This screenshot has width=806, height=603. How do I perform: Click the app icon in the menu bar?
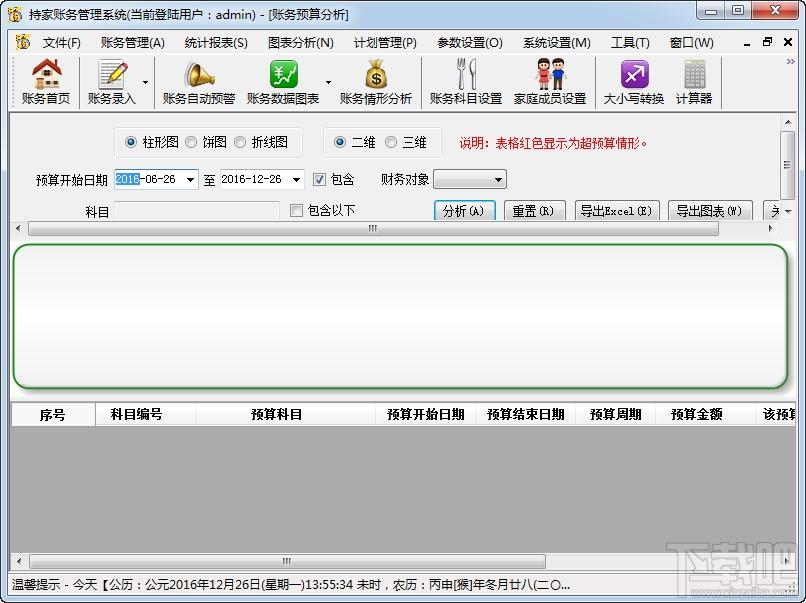(23, 42)
